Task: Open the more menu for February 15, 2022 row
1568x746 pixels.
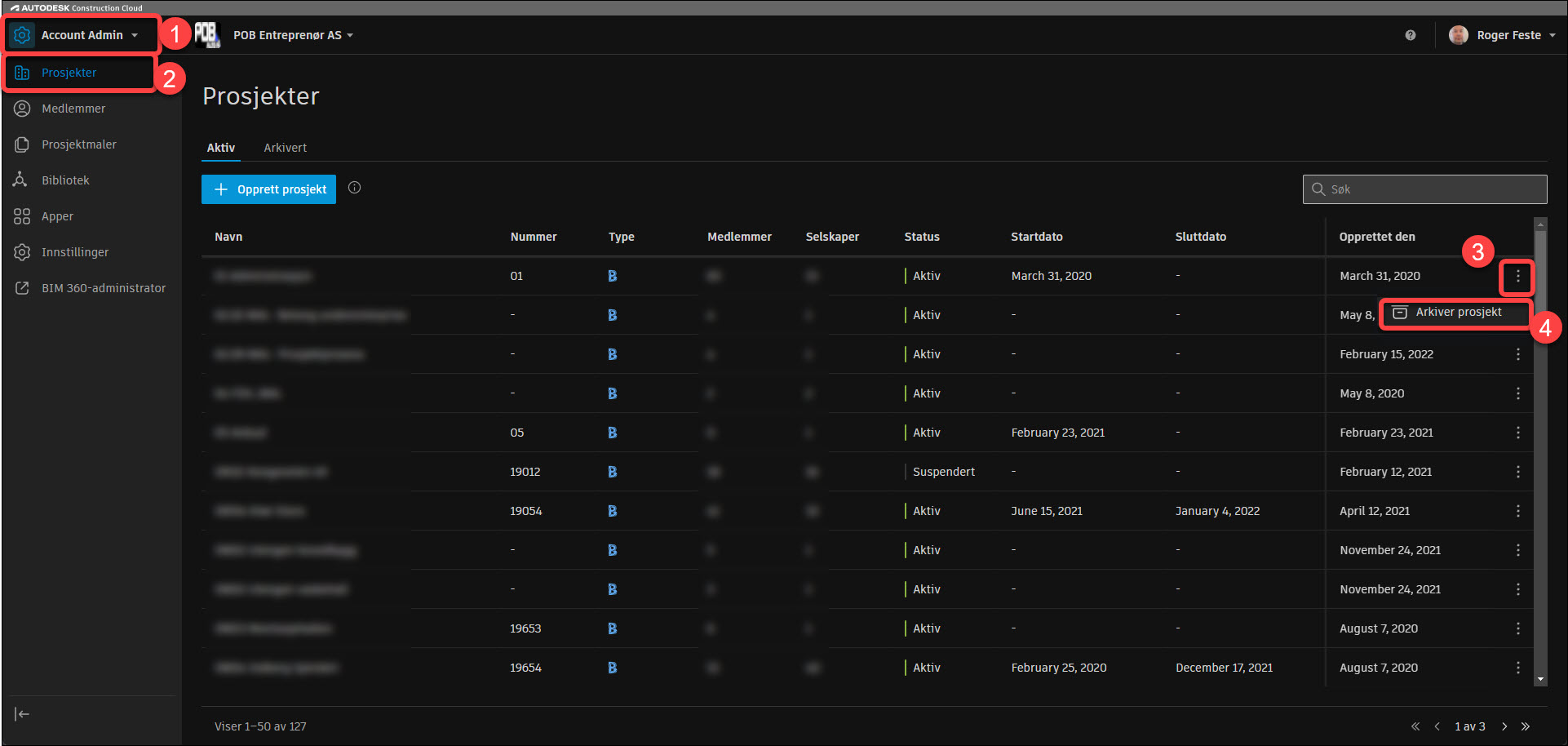Action: 1517,354
